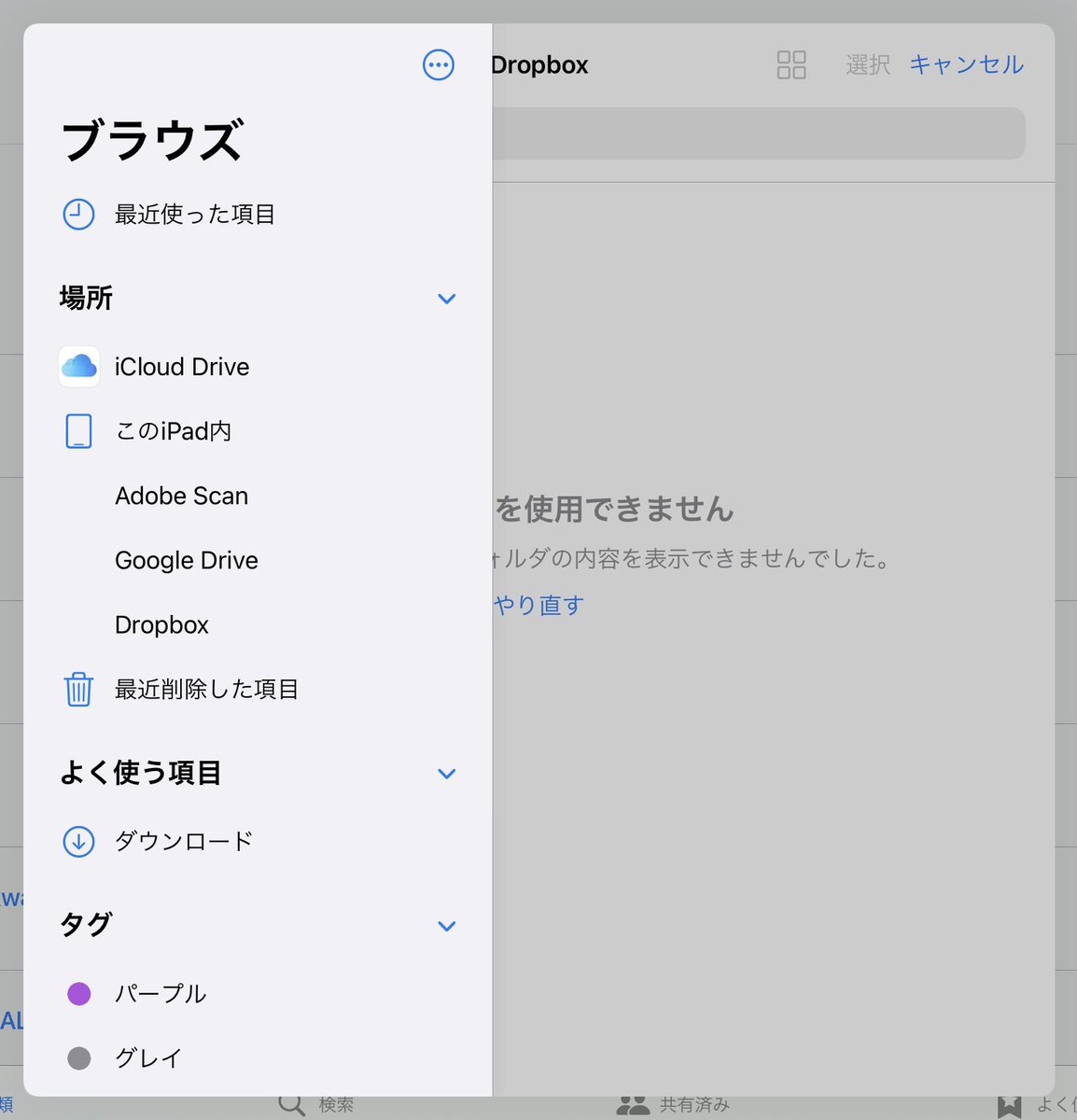
Task: Tap 選択 button
Action: 868,65
